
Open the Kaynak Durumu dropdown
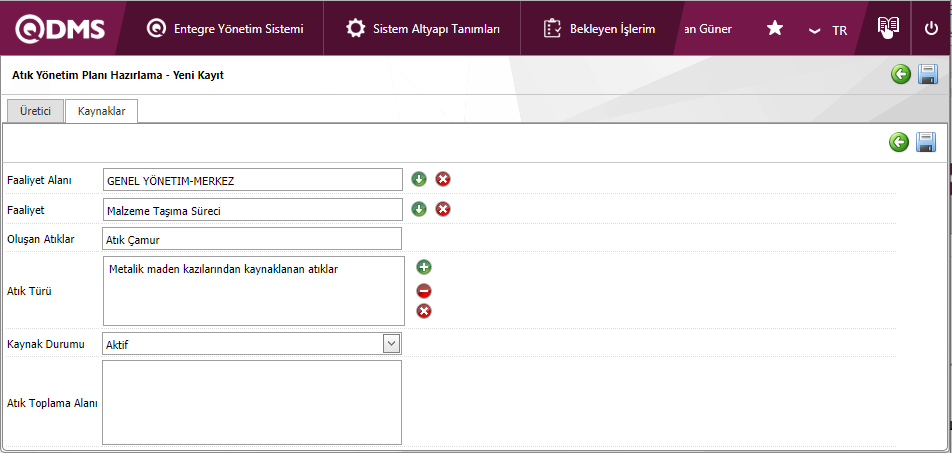252,344
